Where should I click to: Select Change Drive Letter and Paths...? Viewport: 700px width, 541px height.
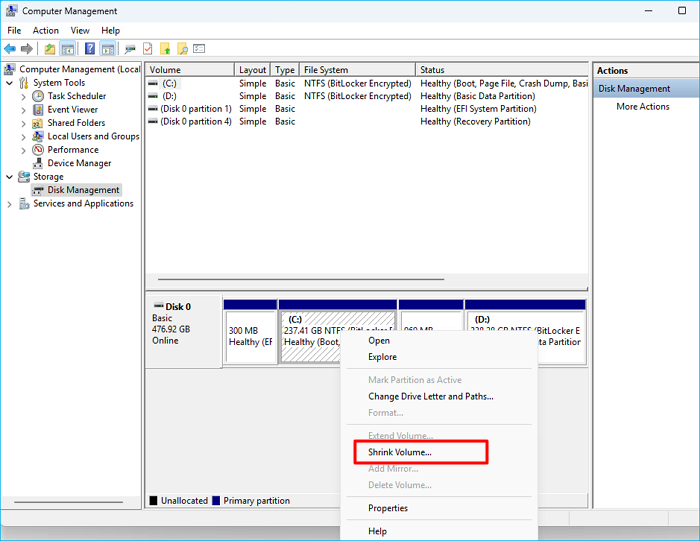pyautogui.click(x=430, y=396)
